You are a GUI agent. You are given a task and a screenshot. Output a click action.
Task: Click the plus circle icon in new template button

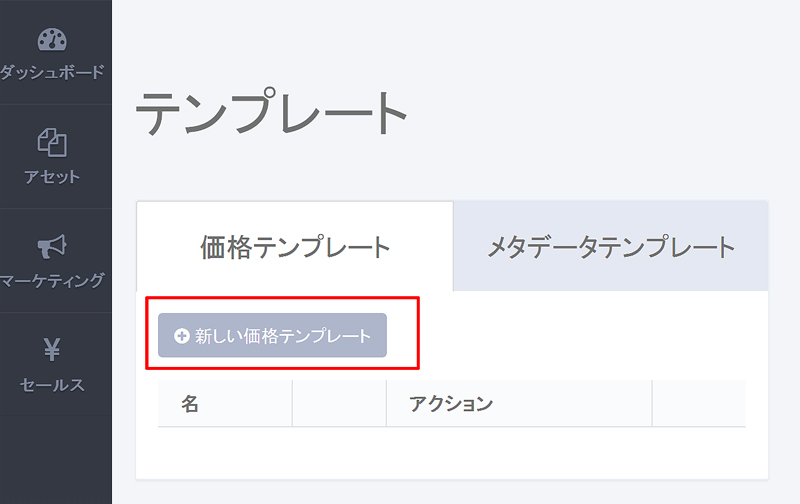(182, 336)
